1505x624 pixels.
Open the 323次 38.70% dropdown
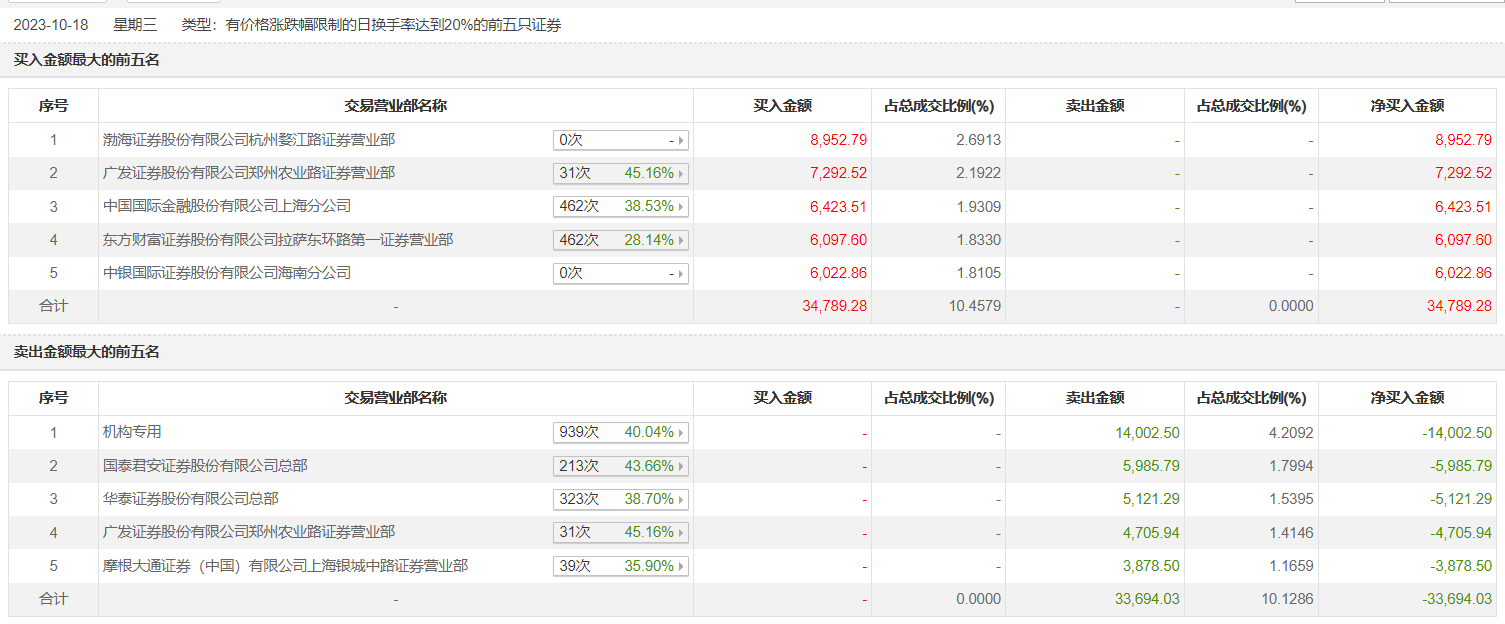tap(620, 499)
